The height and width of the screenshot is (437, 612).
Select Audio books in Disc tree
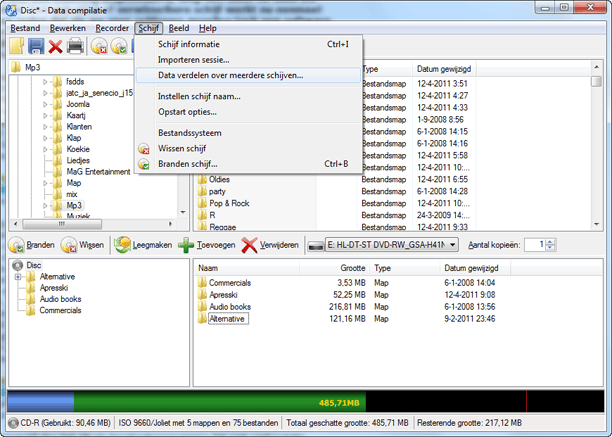(x=60, y=299)
